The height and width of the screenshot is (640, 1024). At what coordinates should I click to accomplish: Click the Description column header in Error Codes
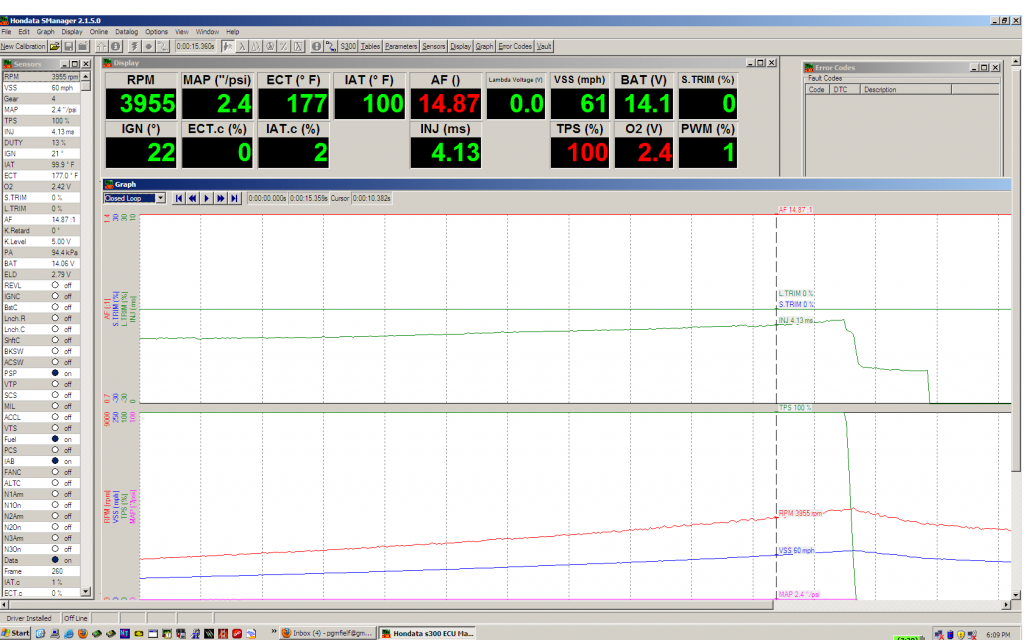(x=905, y=89)
